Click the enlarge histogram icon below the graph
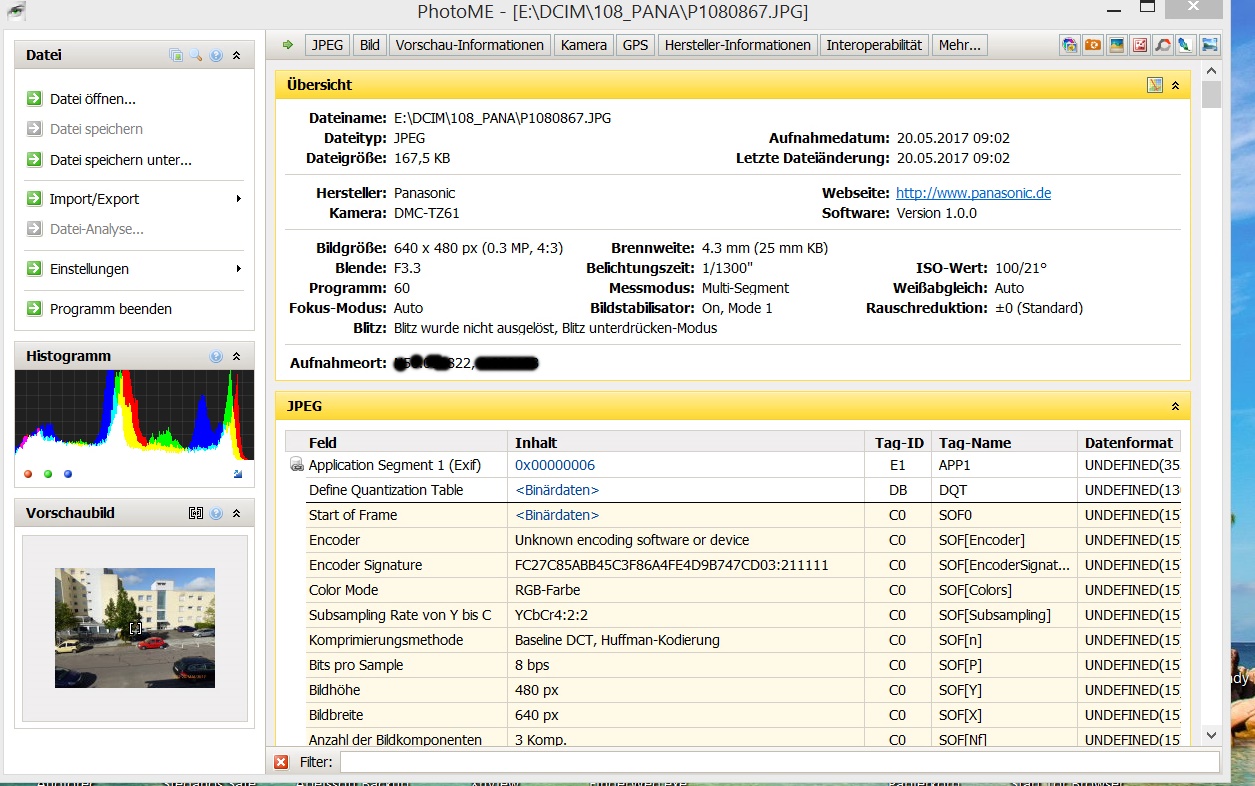Image resolution: width=1255 pixels, height=786 pixels. coord(238,474)
